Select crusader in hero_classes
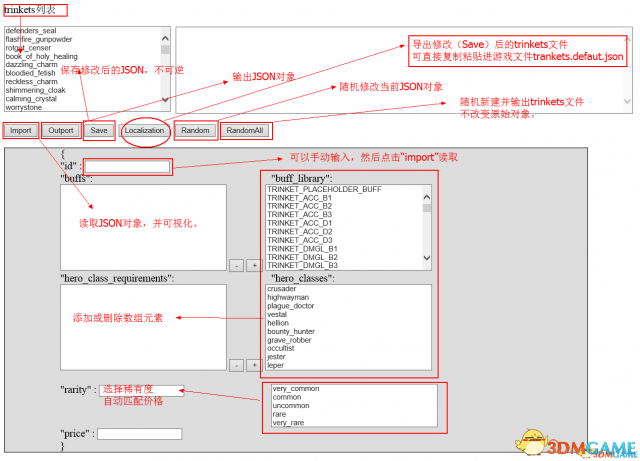Screen dimensions: 640x461 tap(282, 289)
